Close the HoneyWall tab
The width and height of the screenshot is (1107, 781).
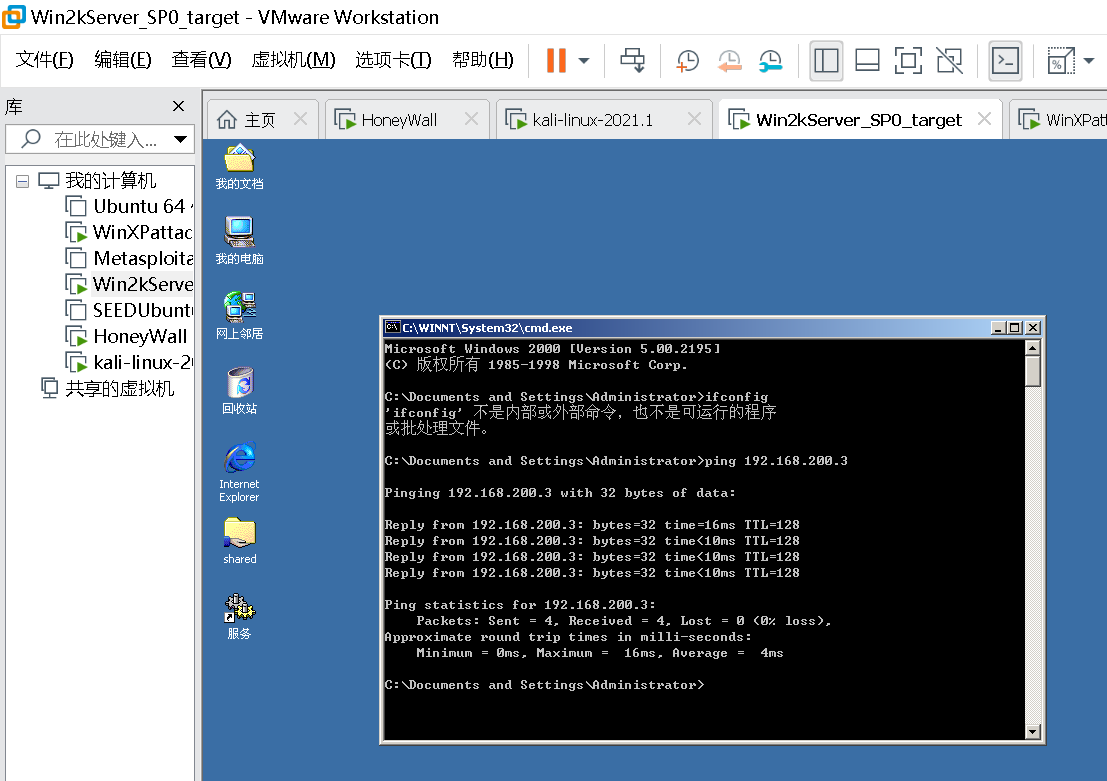(471, 119)
